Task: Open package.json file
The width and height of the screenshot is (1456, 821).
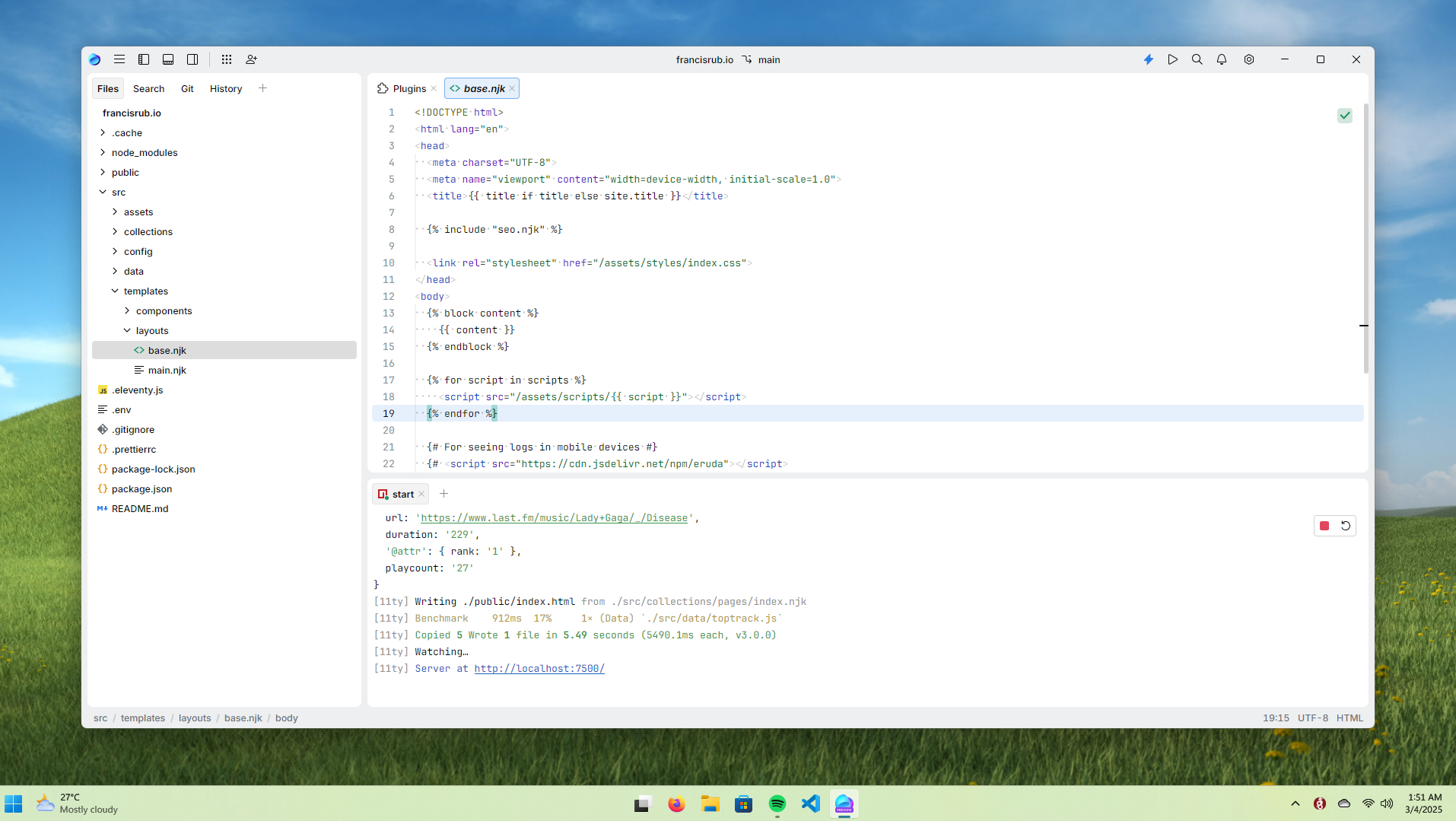Action: click(224, 488)
